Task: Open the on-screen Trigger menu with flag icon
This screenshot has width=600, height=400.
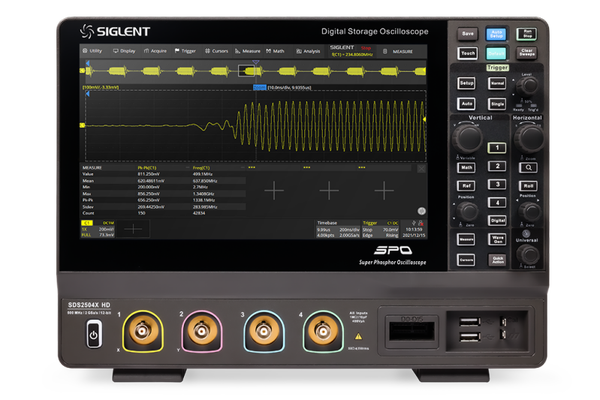Action: coord(185,51)
